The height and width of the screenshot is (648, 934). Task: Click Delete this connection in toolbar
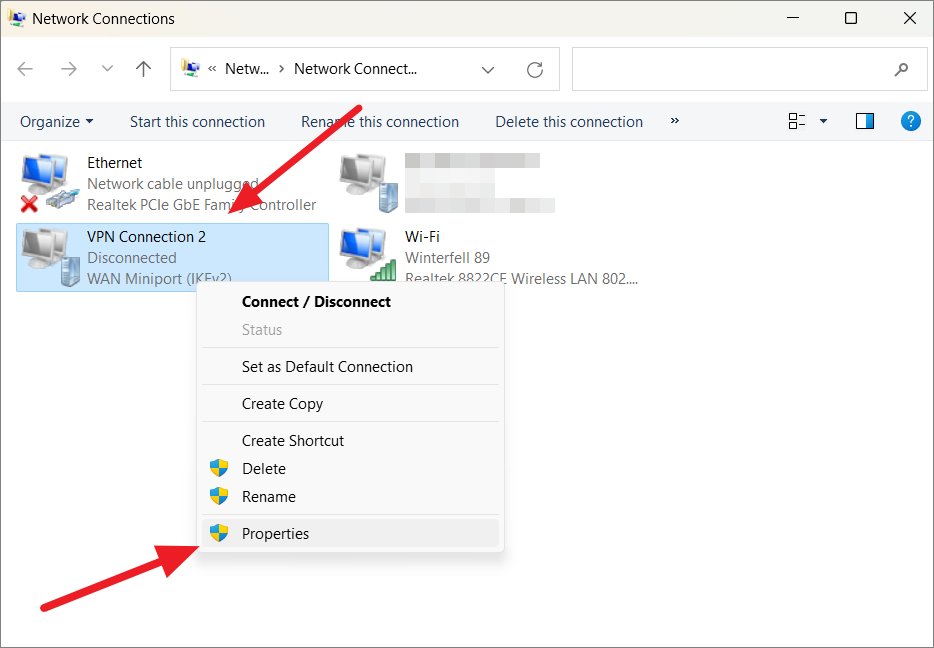pos(569,122)
